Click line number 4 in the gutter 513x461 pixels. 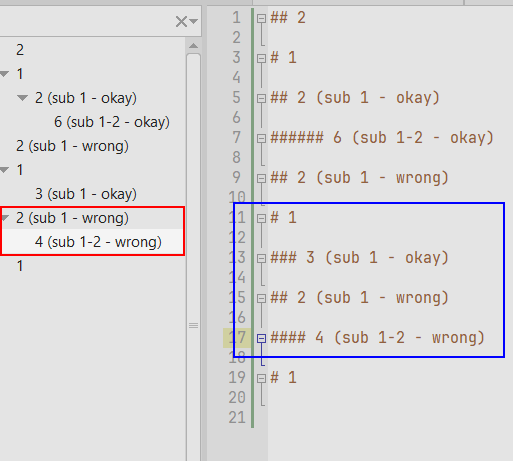pos(237,78)
